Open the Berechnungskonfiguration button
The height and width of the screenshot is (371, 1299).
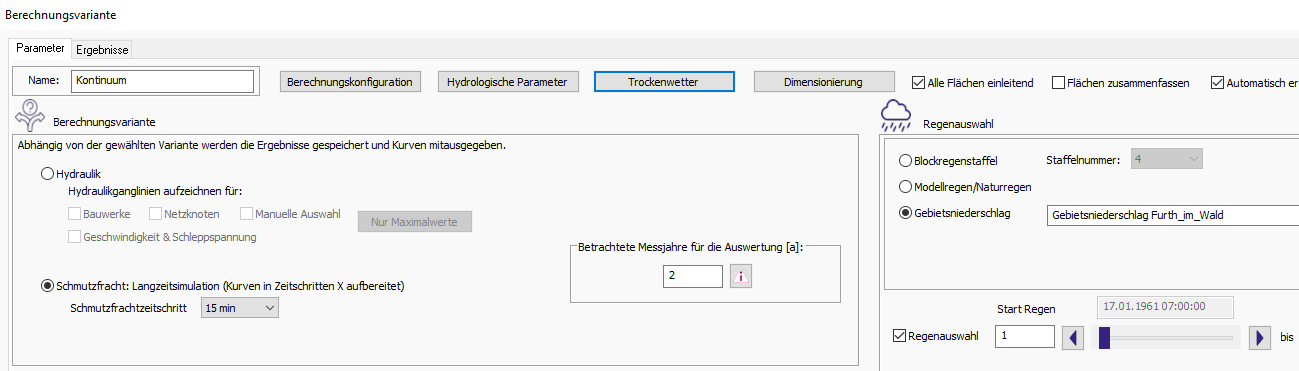point(349,82)
